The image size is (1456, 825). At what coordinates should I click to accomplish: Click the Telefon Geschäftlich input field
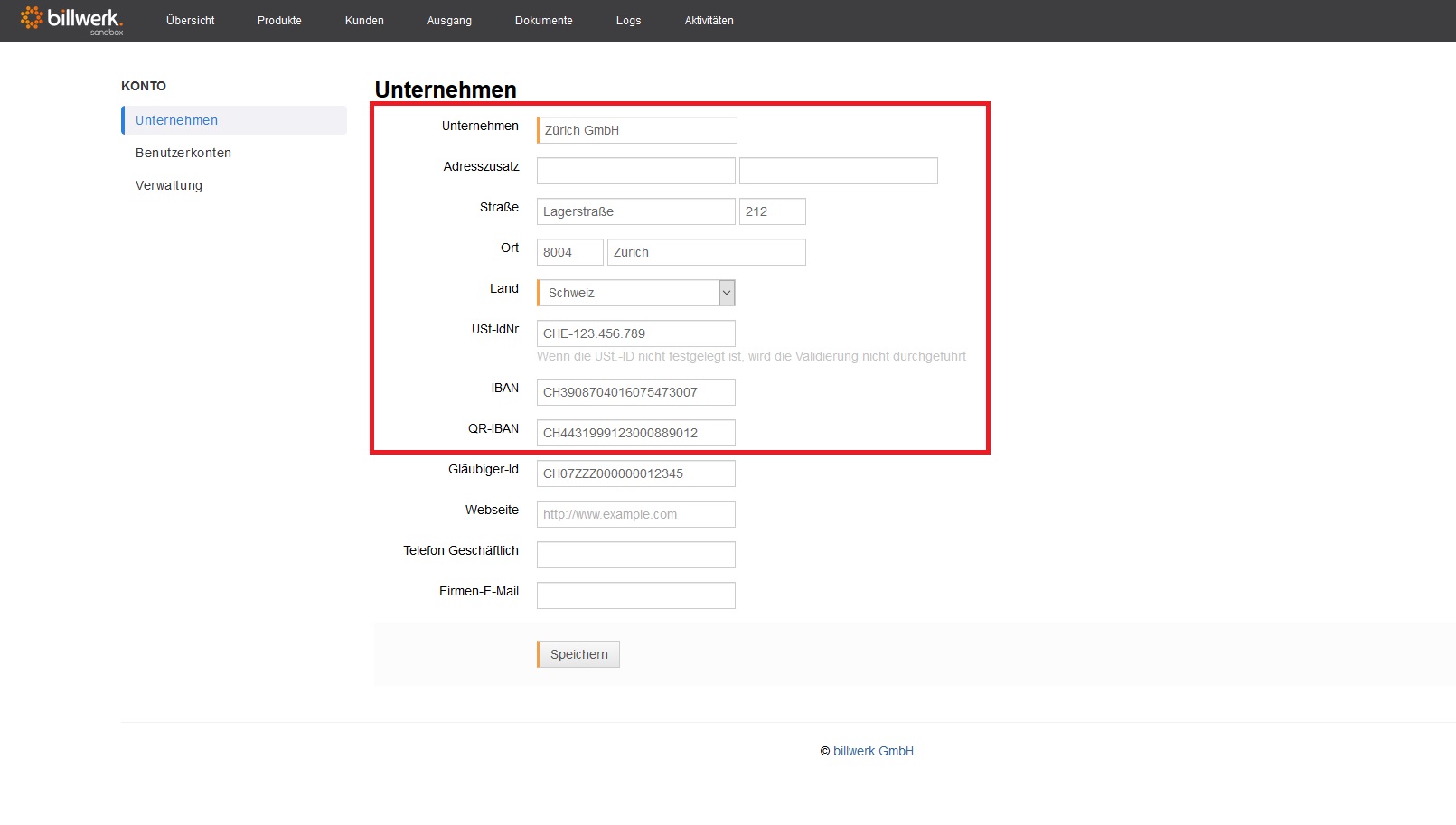tap(636, 555)
